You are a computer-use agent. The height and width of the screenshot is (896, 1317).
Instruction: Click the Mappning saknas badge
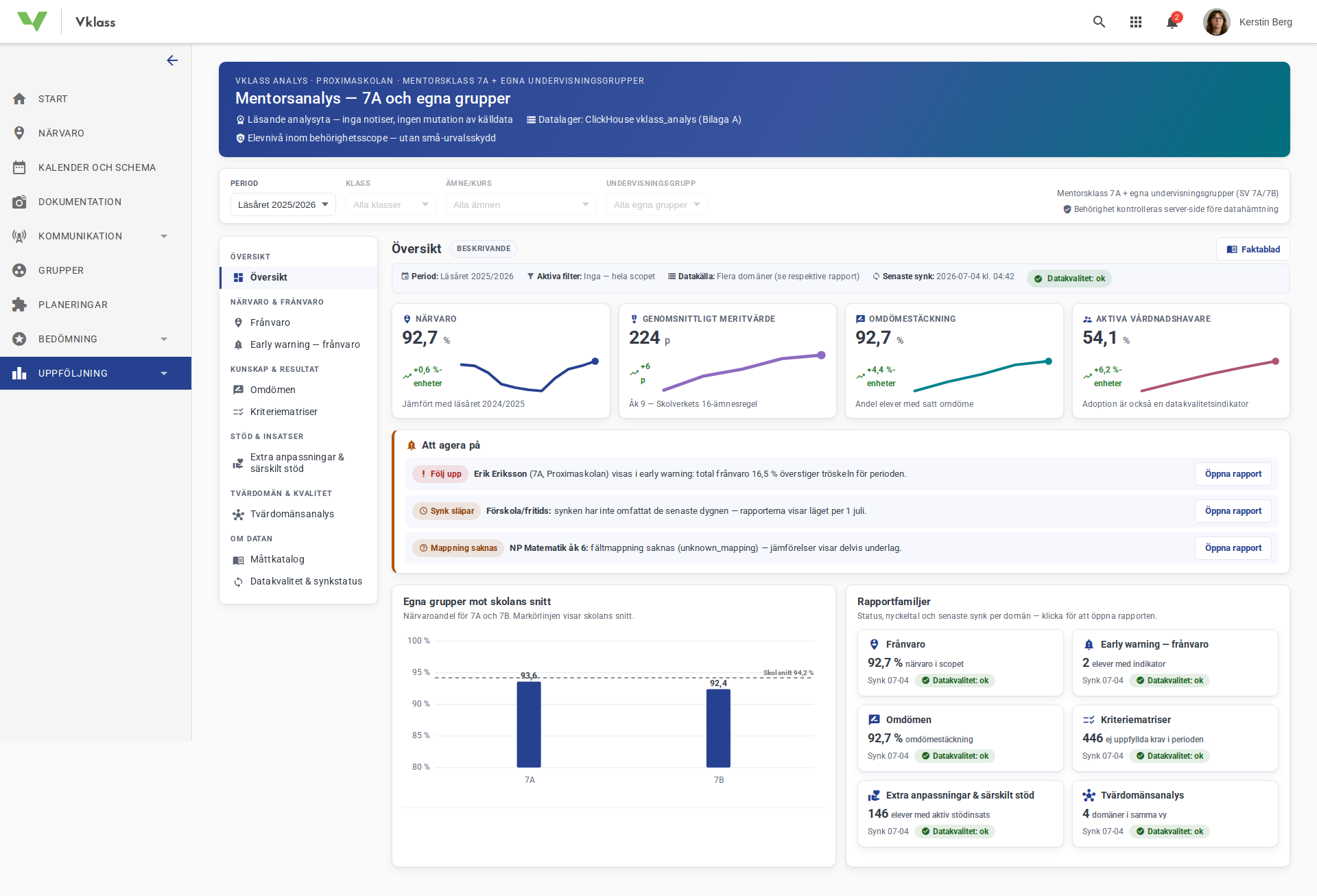[x=458, y=548]
